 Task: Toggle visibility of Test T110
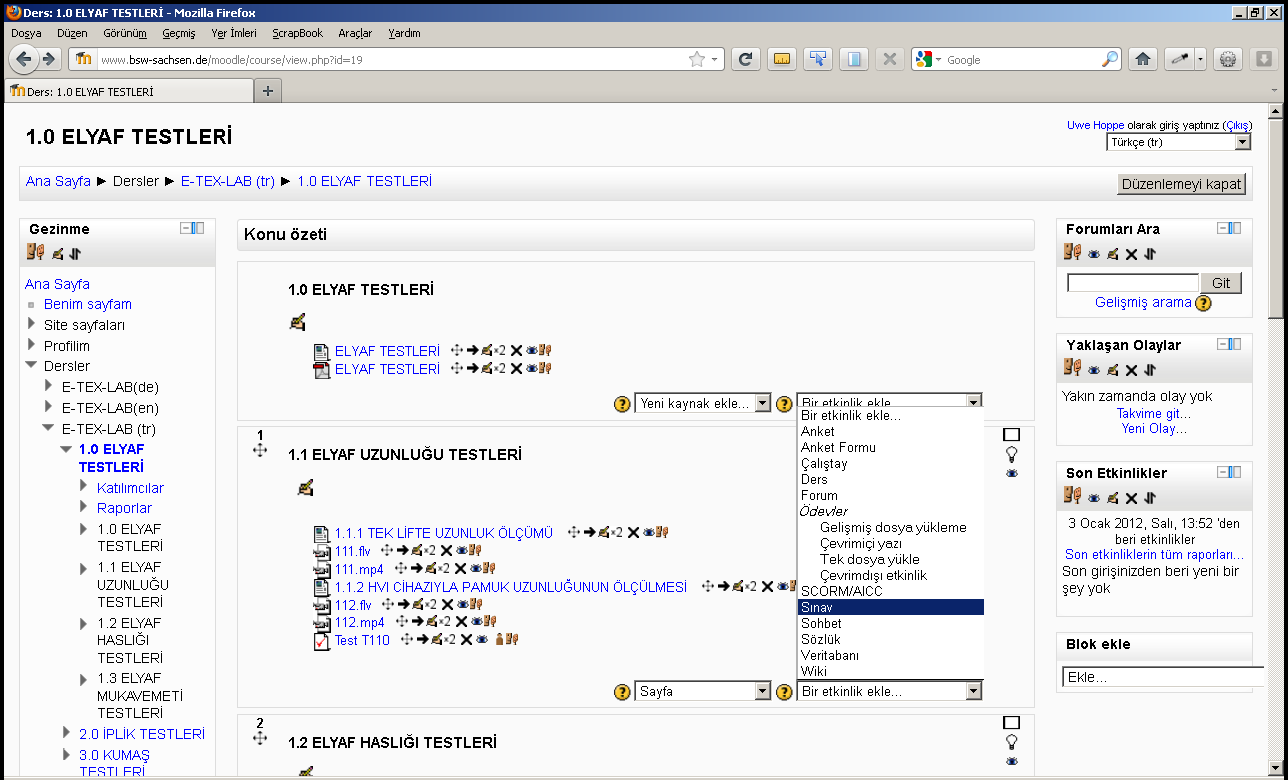click(482, 640)
